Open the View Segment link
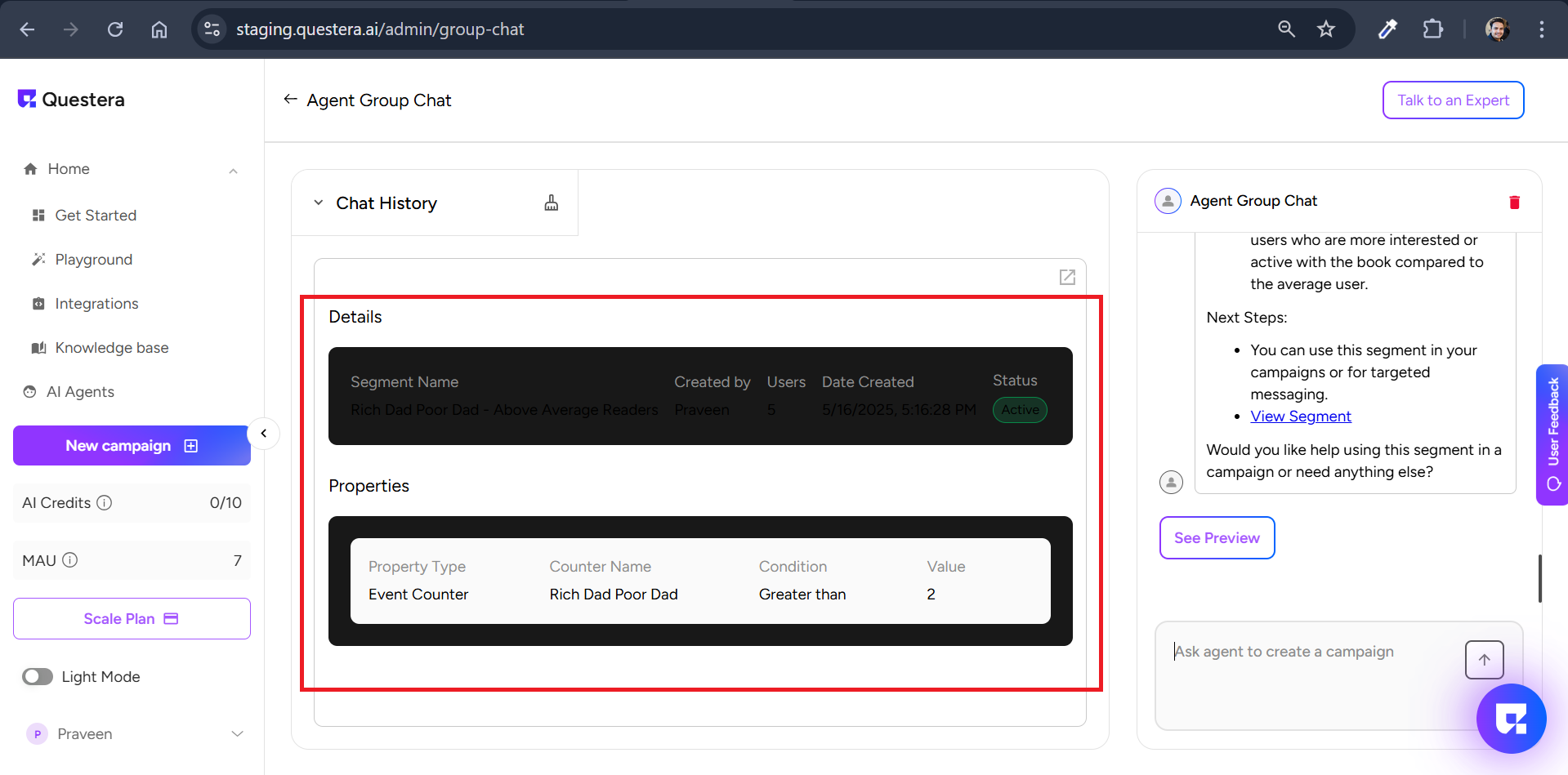Viewport: 1568px width, 775px height. 1301,416
